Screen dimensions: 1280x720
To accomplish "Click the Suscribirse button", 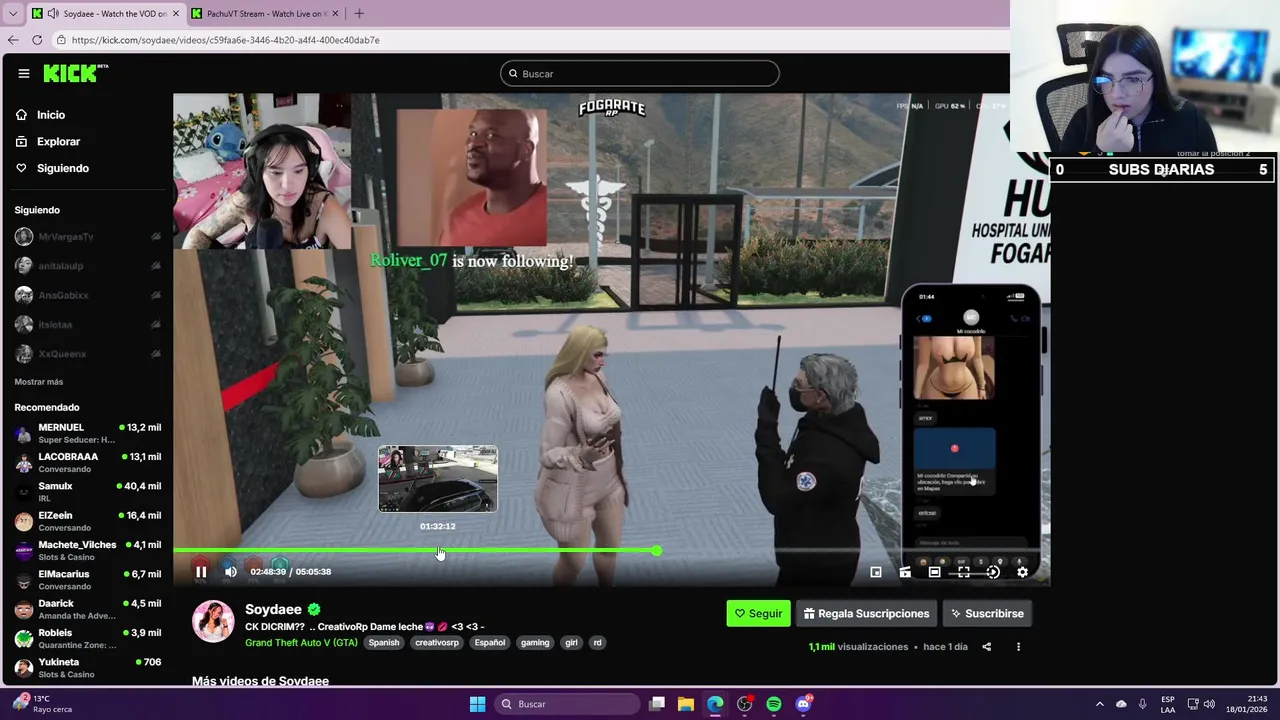I will 987,614.
